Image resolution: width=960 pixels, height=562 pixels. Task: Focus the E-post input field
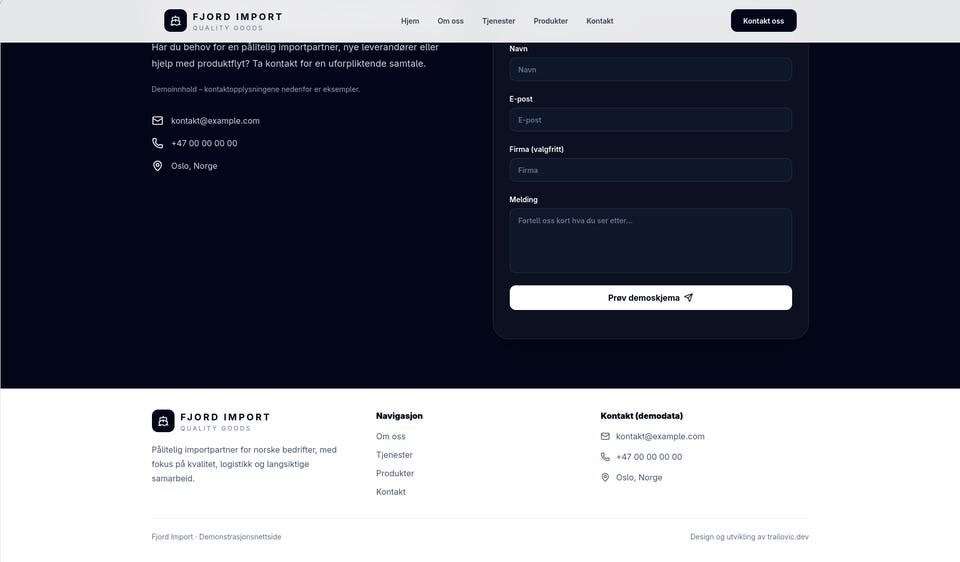[651, 120]
